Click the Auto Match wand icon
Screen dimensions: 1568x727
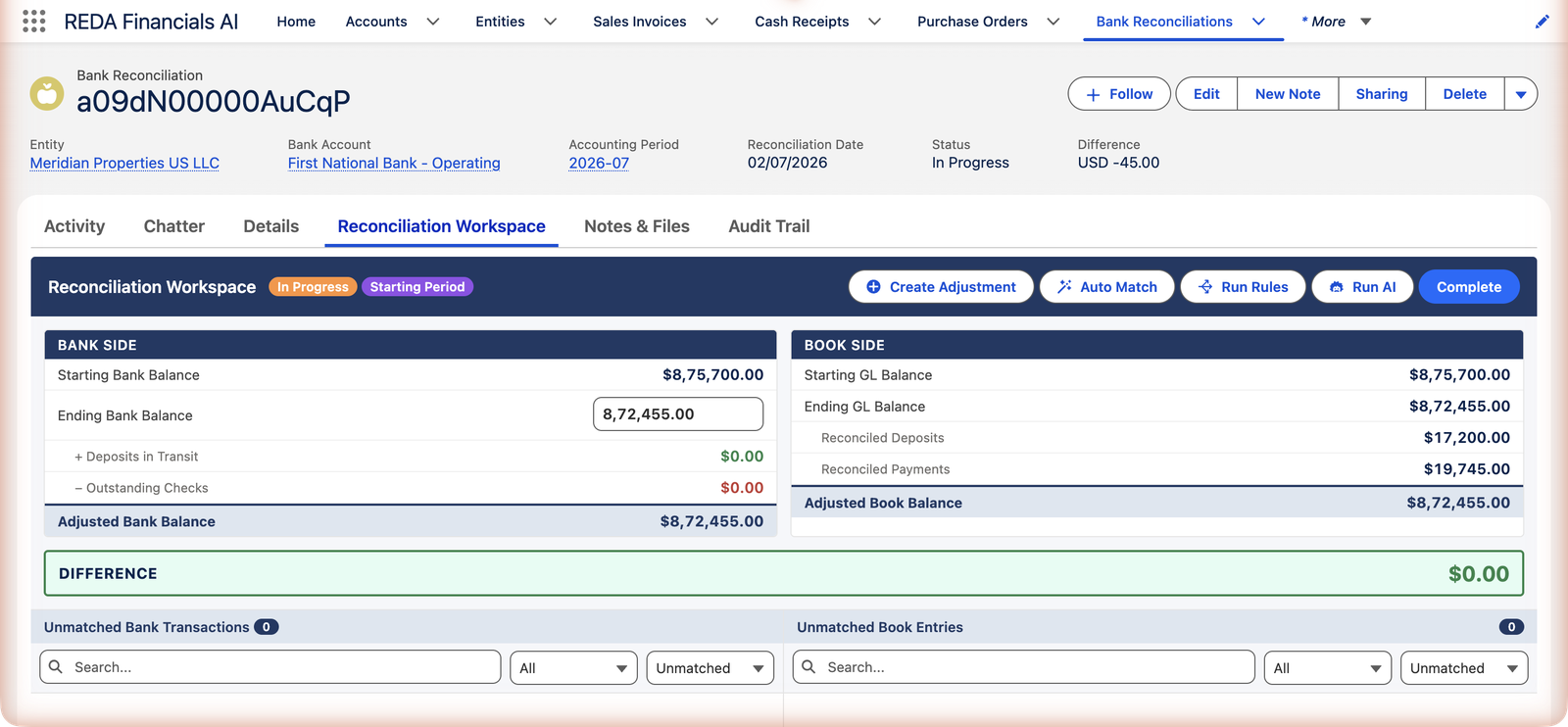pyautogui.click(x=1064, y=287)
